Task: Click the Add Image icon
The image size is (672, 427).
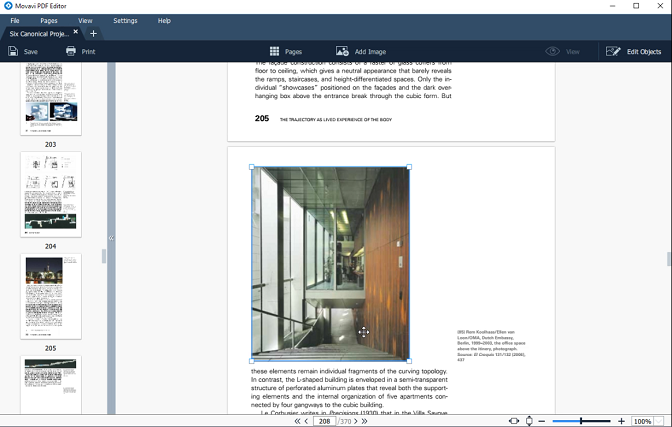Action: pos(342,51)
